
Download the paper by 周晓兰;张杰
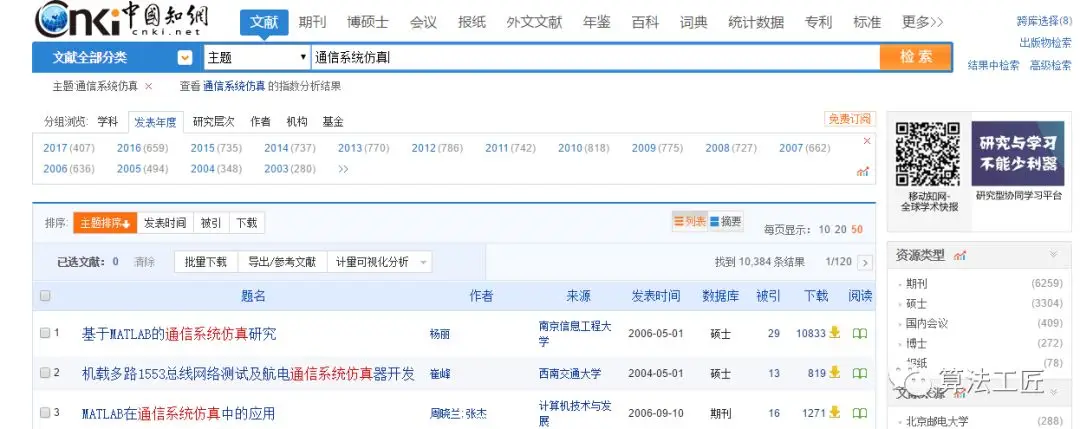click(834, 413)
